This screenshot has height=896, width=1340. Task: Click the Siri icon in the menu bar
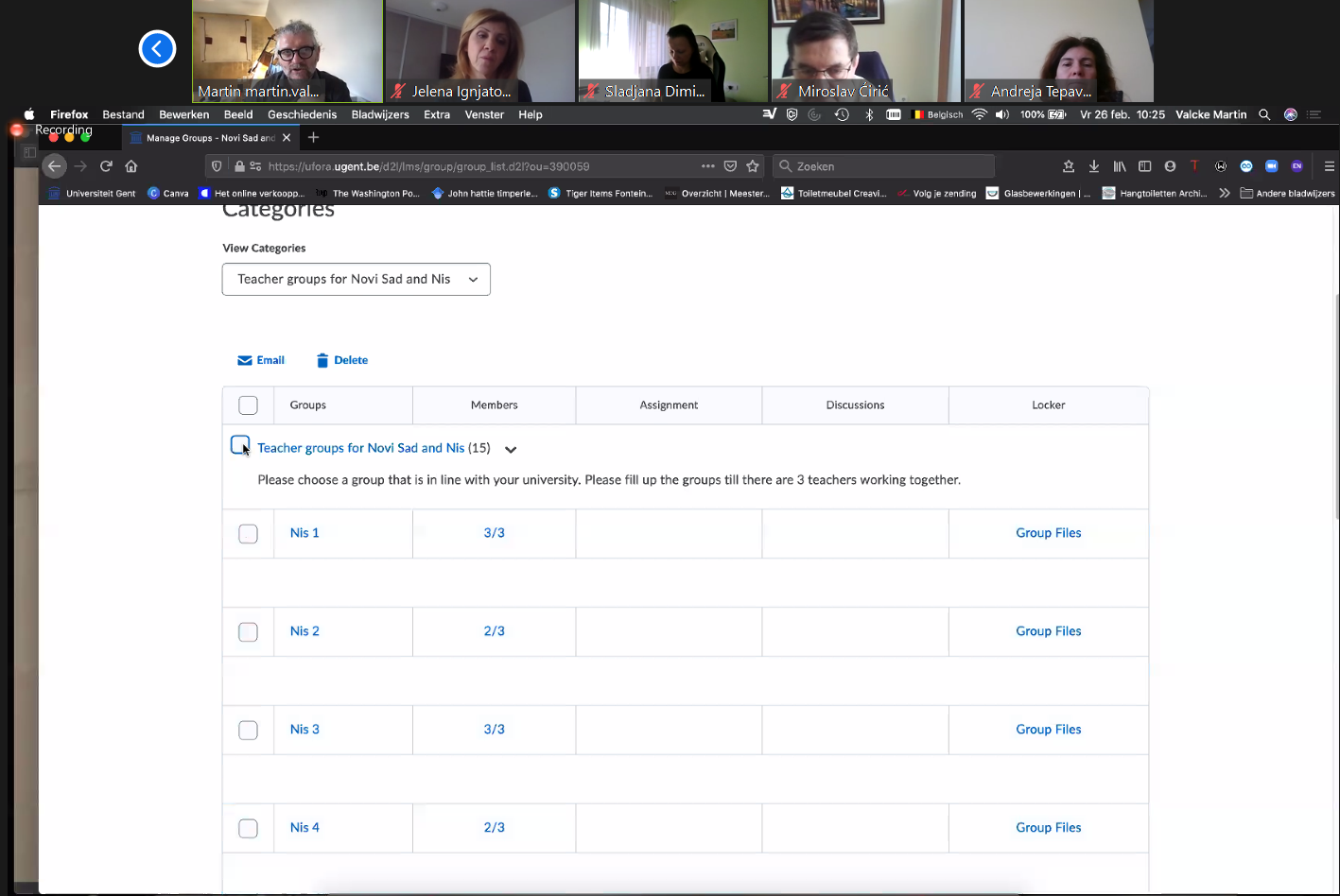click(x=1290, y=114)
